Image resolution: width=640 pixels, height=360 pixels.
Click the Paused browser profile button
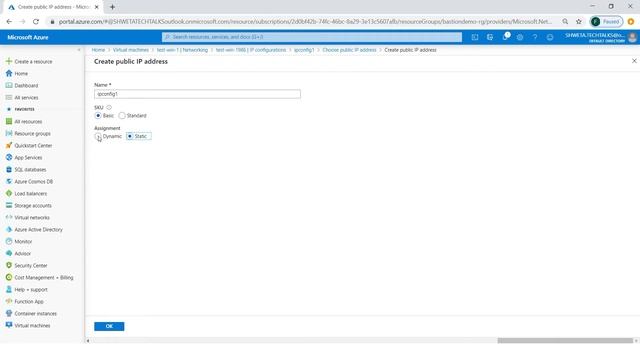click(607, 22)
